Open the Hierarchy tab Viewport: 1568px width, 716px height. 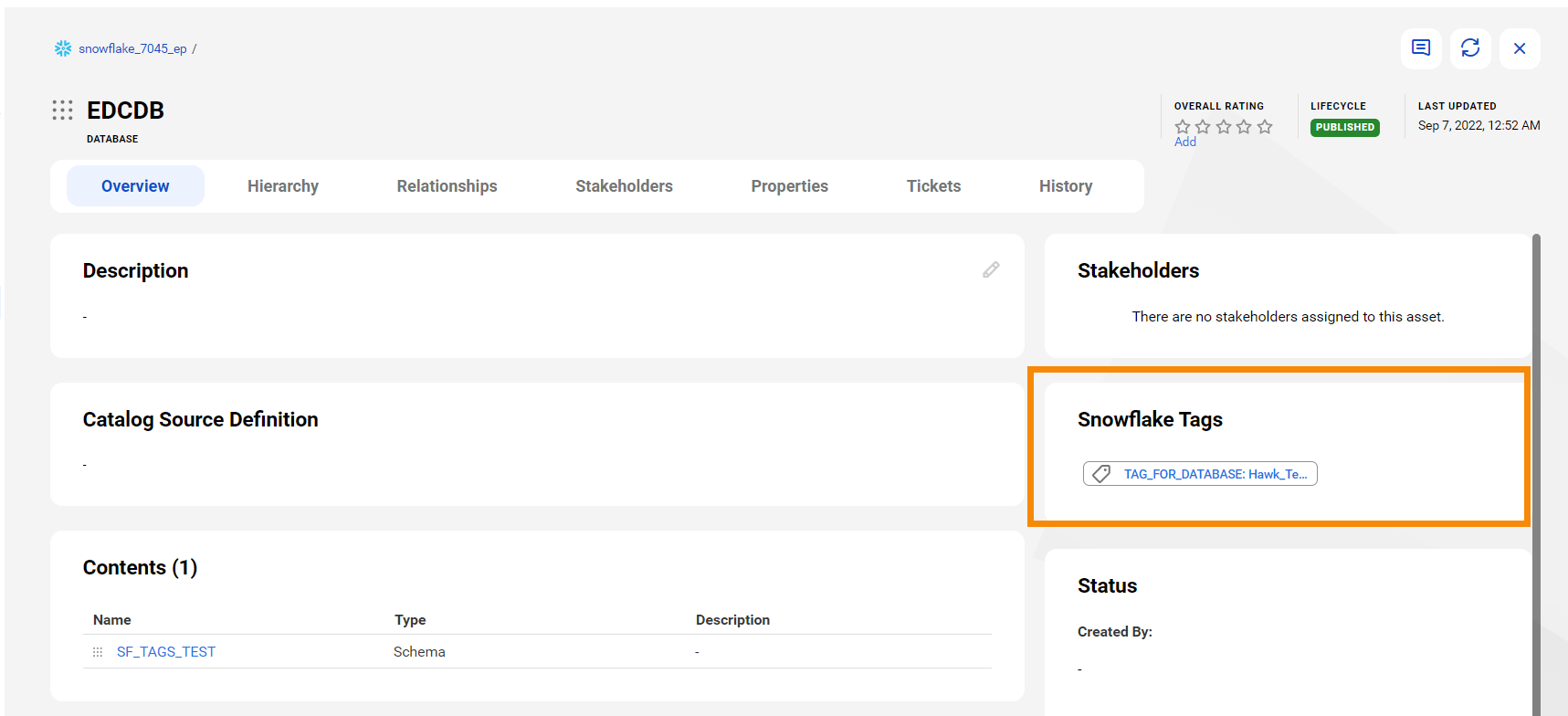tap(283, 186)
